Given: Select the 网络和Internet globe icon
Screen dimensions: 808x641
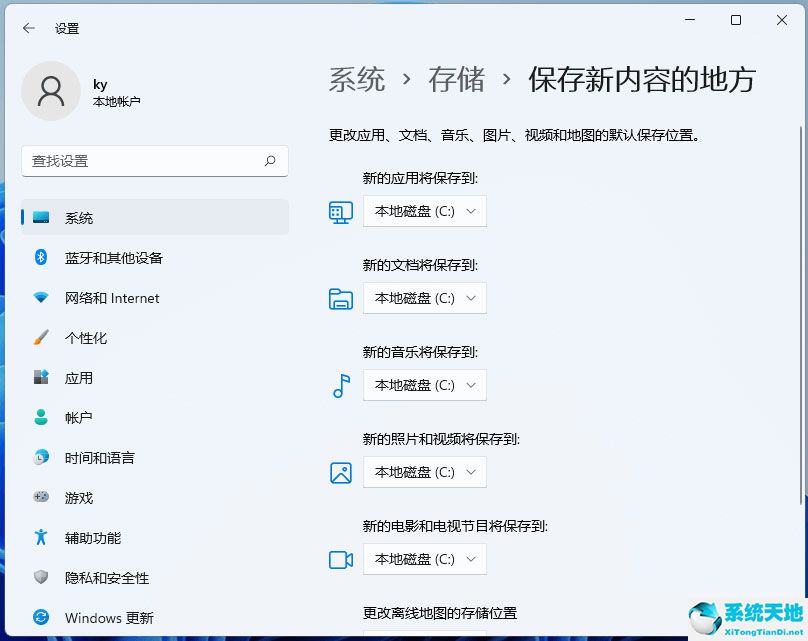Looking at the screenshot, I should [x=41, y=298].
